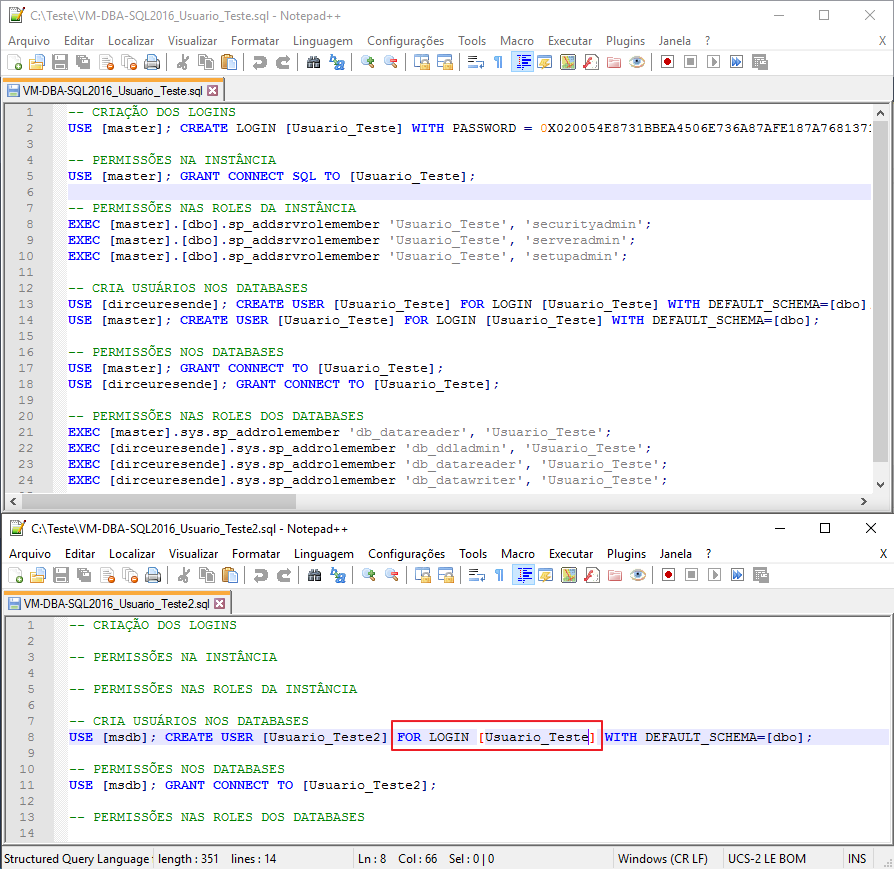The height and width of the screenshot is (869, 894).
Task: Open Linguagem menu in top window
Action: click(x=323, y=40)
